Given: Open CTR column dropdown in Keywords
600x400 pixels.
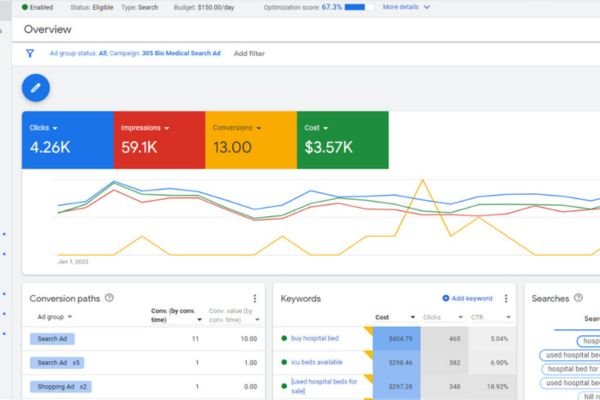Looking at the screenshot, I should (508, 317).
